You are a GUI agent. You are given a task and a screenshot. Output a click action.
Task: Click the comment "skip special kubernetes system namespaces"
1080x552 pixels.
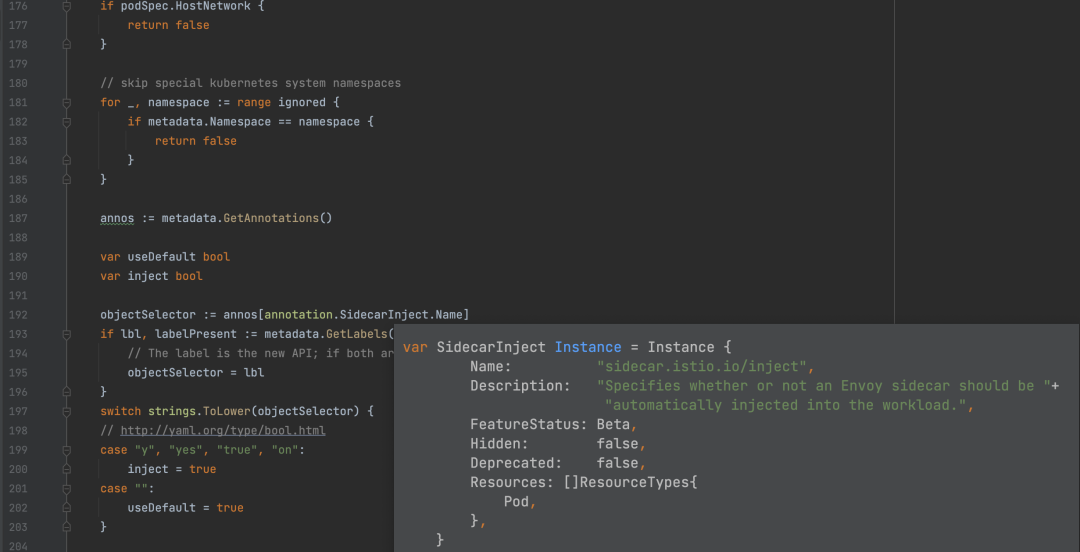(x=260, y=83)
